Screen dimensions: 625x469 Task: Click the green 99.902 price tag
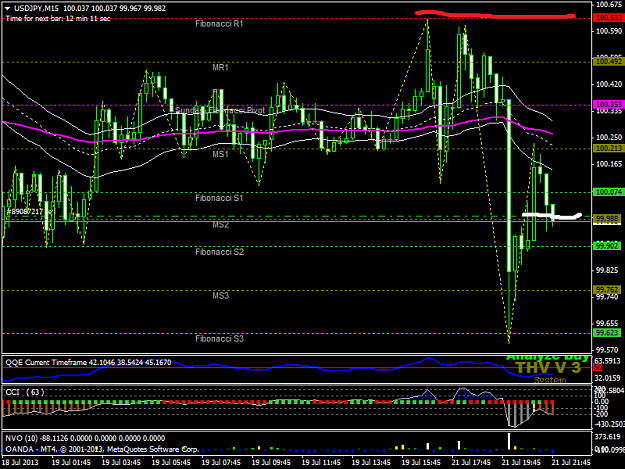point(608,246)
